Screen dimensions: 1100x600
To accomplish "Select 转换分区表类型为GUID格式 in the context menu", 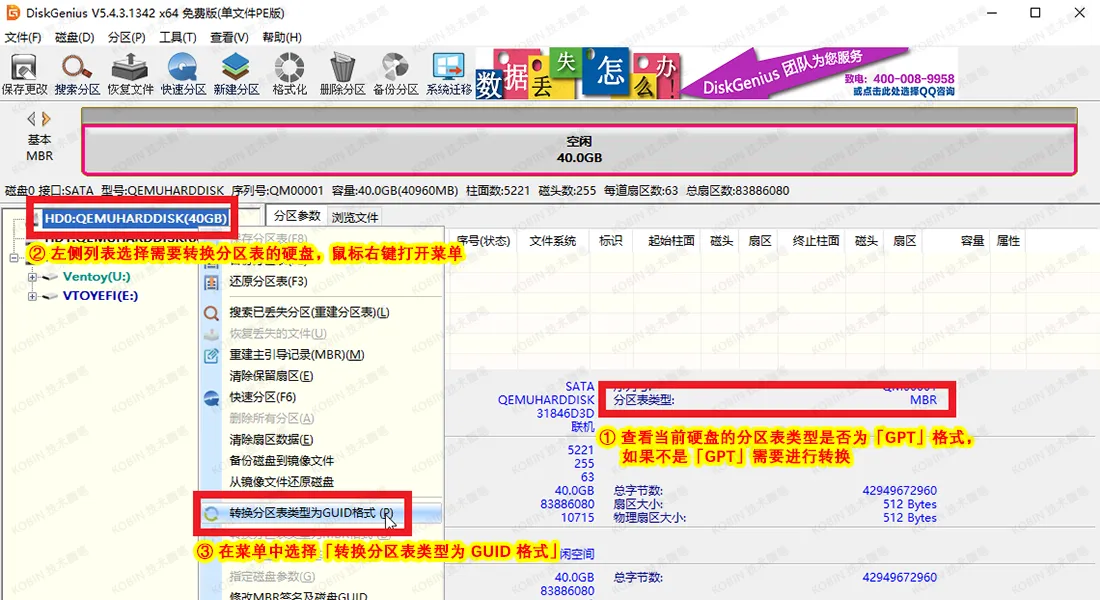I will pyautogui.click(x=310, y=513).
